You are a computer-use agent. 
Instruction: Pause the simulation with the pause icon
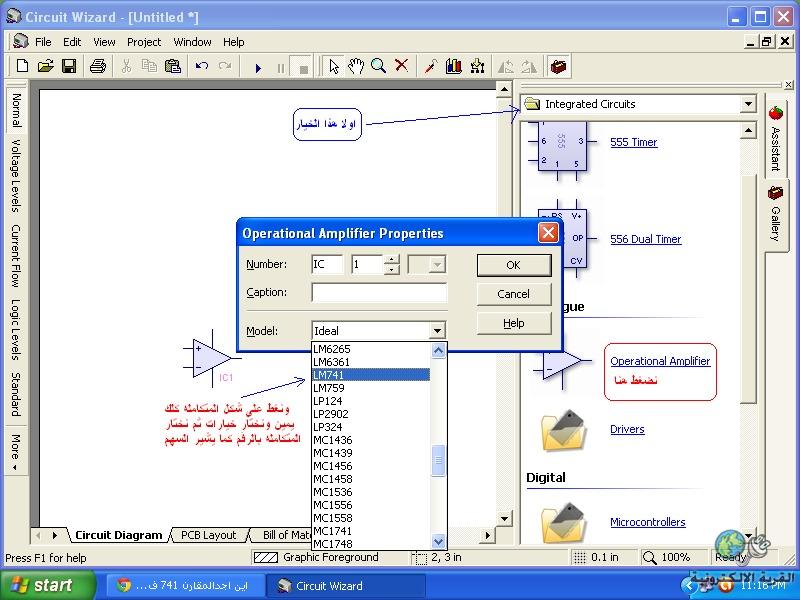(281, 68)
